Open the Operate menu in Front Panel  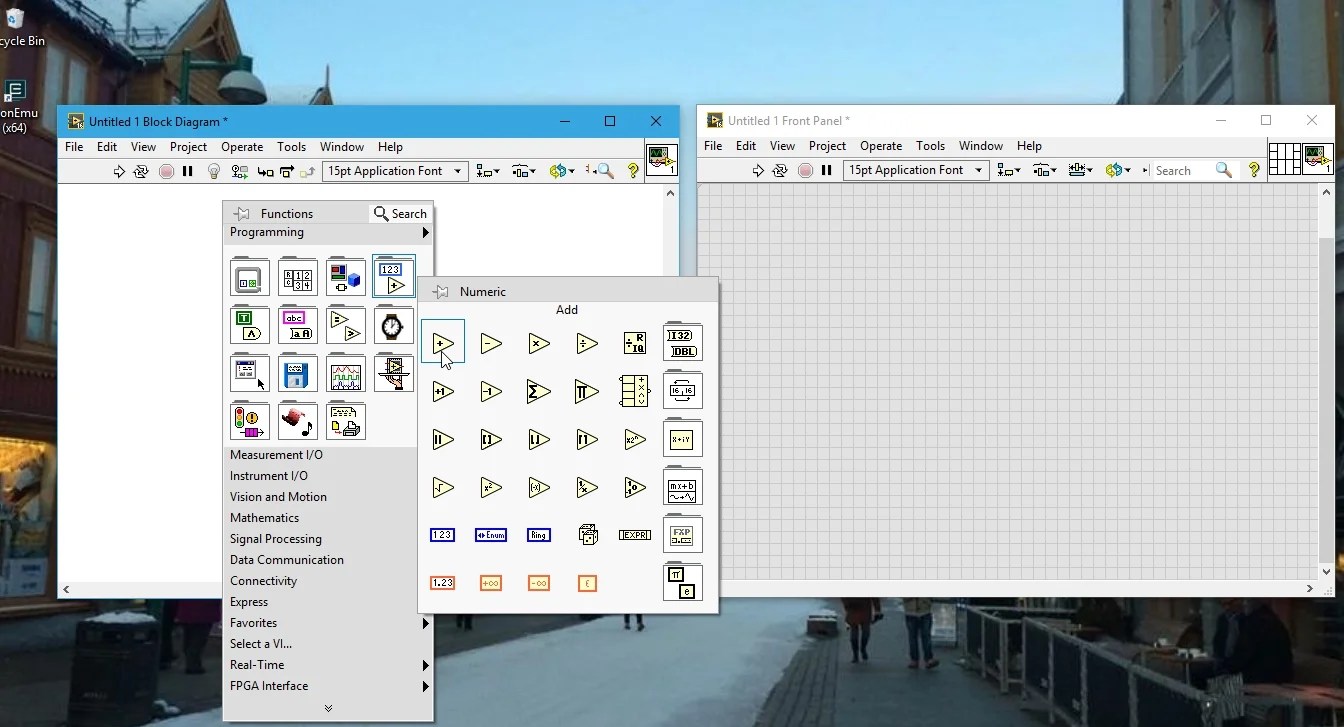[880, 146]
